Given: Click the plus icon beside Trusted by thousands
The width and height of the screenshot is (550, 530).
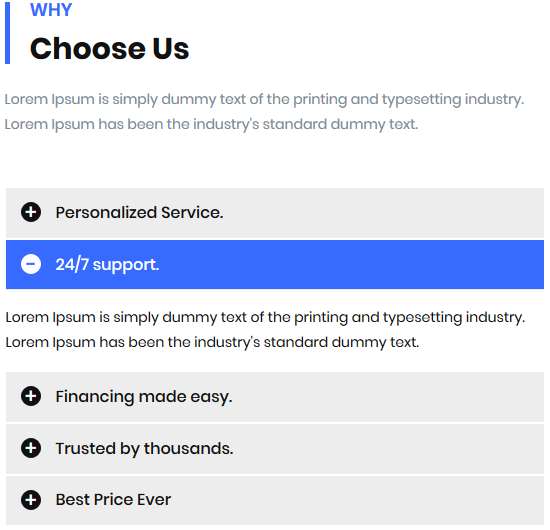Looking at the screenshot, I should tap(31, 448).
